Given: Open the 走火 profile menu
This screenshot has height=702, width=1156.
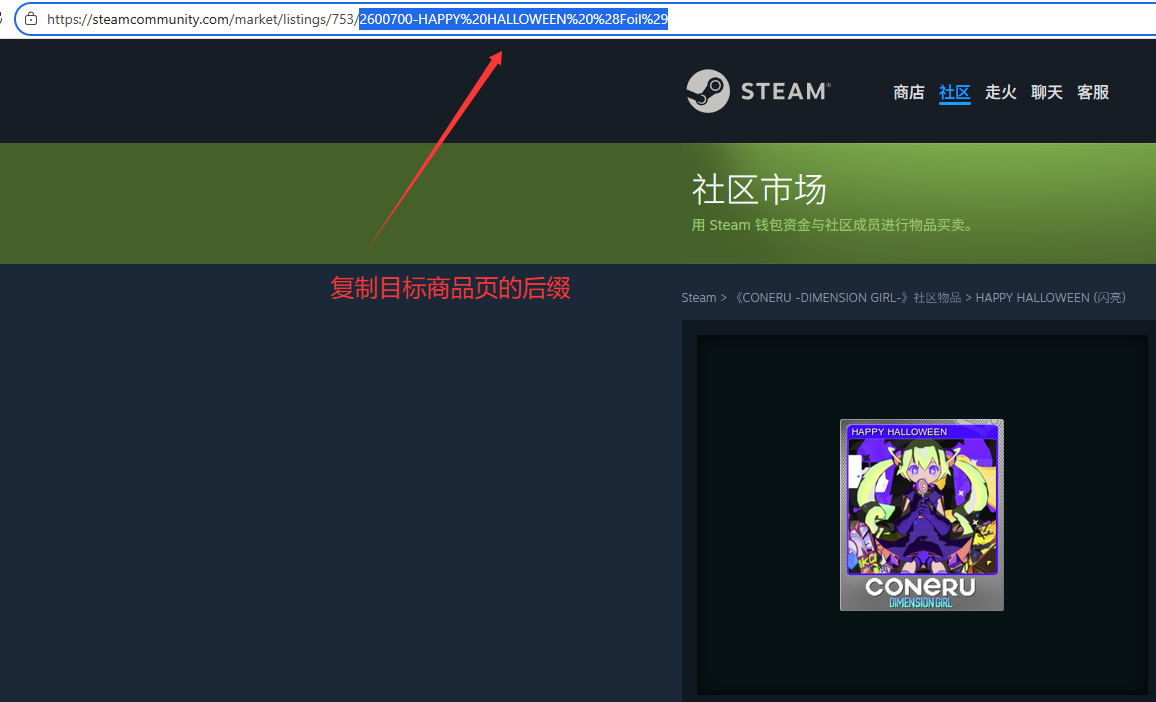Looking at the screenshot, I should [x=1000, y=93].
